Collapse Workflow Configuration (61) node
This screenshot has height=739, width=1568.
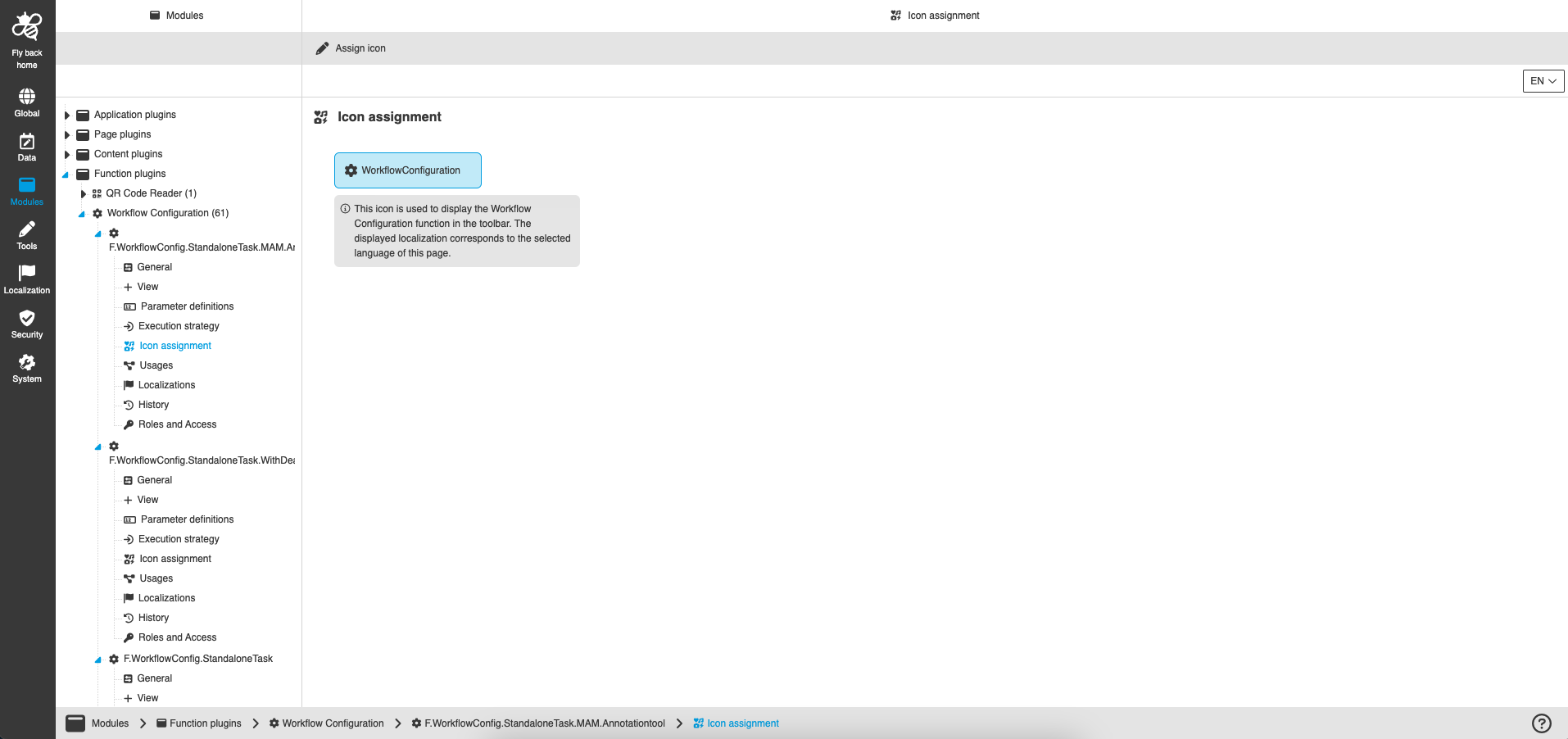(82, 214)
